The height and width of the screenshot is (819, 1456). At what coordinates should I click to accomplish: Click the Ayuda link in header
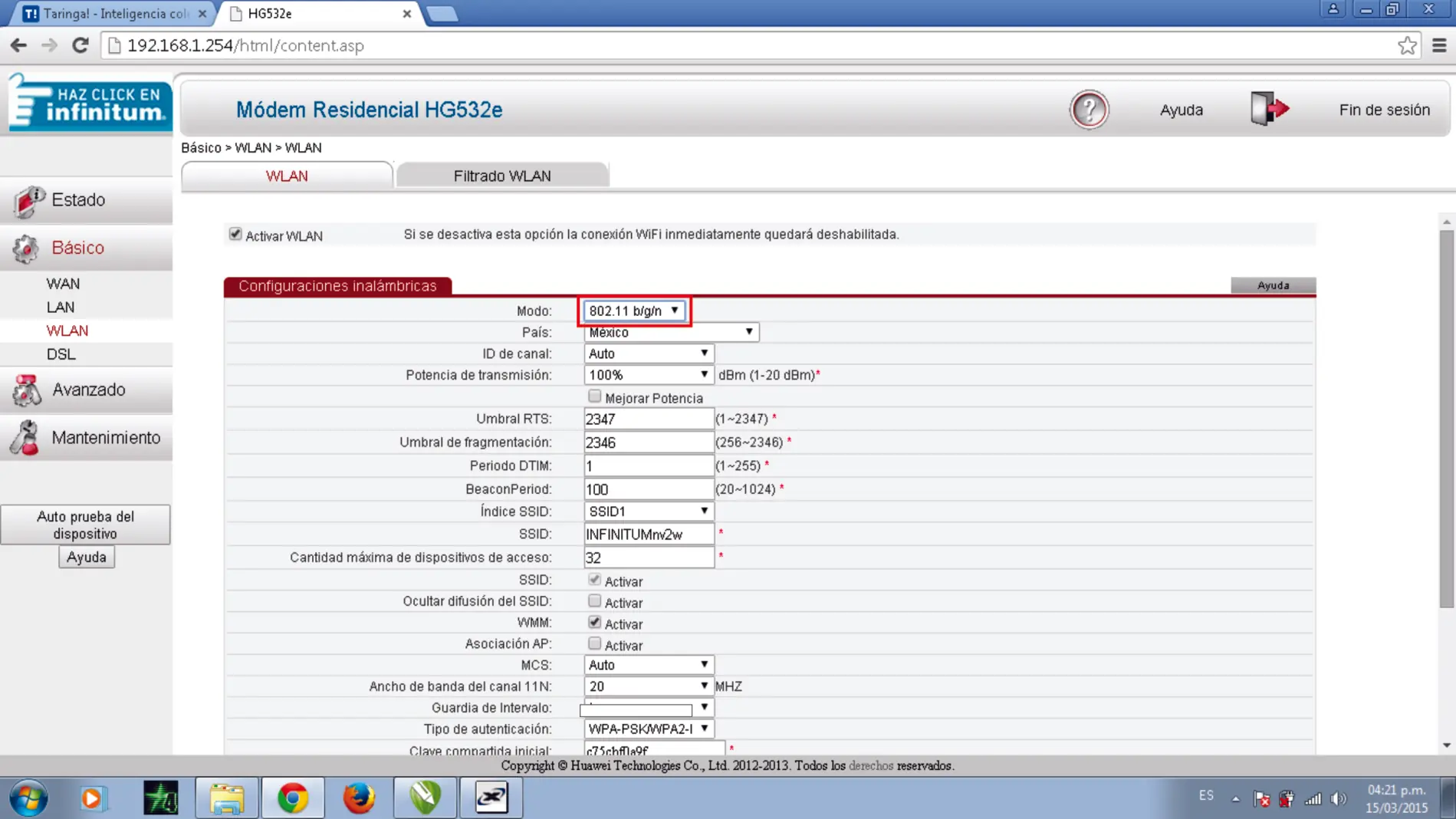coord(1181,110)
